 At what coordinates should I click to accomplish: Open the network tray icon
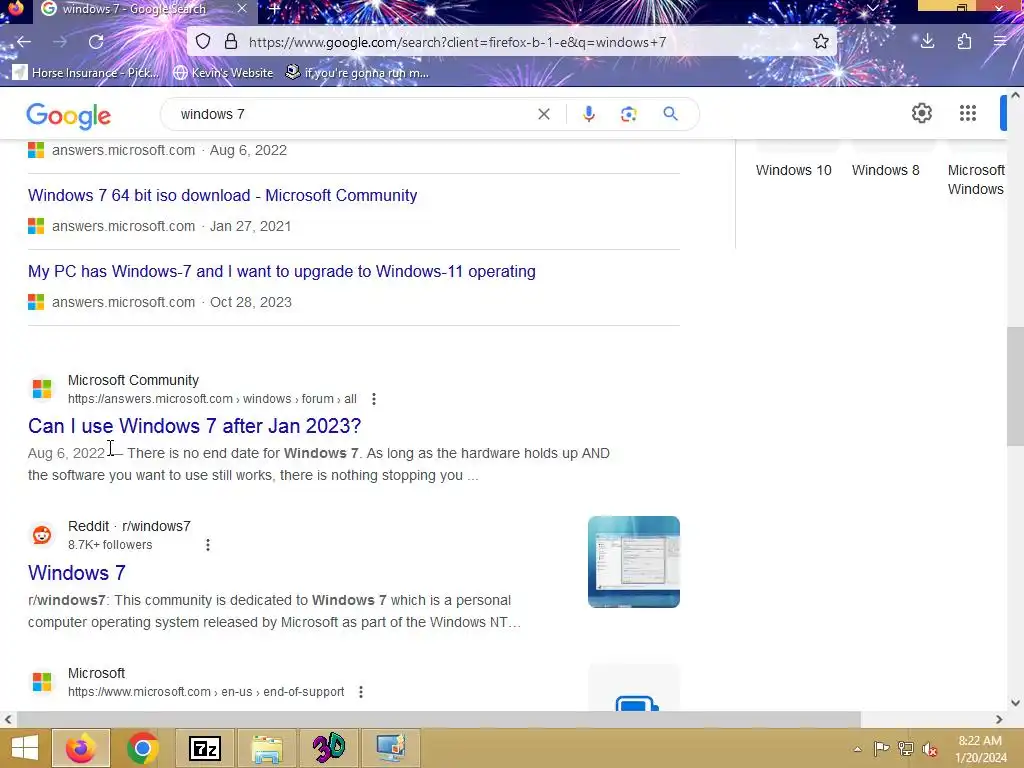click(905, 749)
